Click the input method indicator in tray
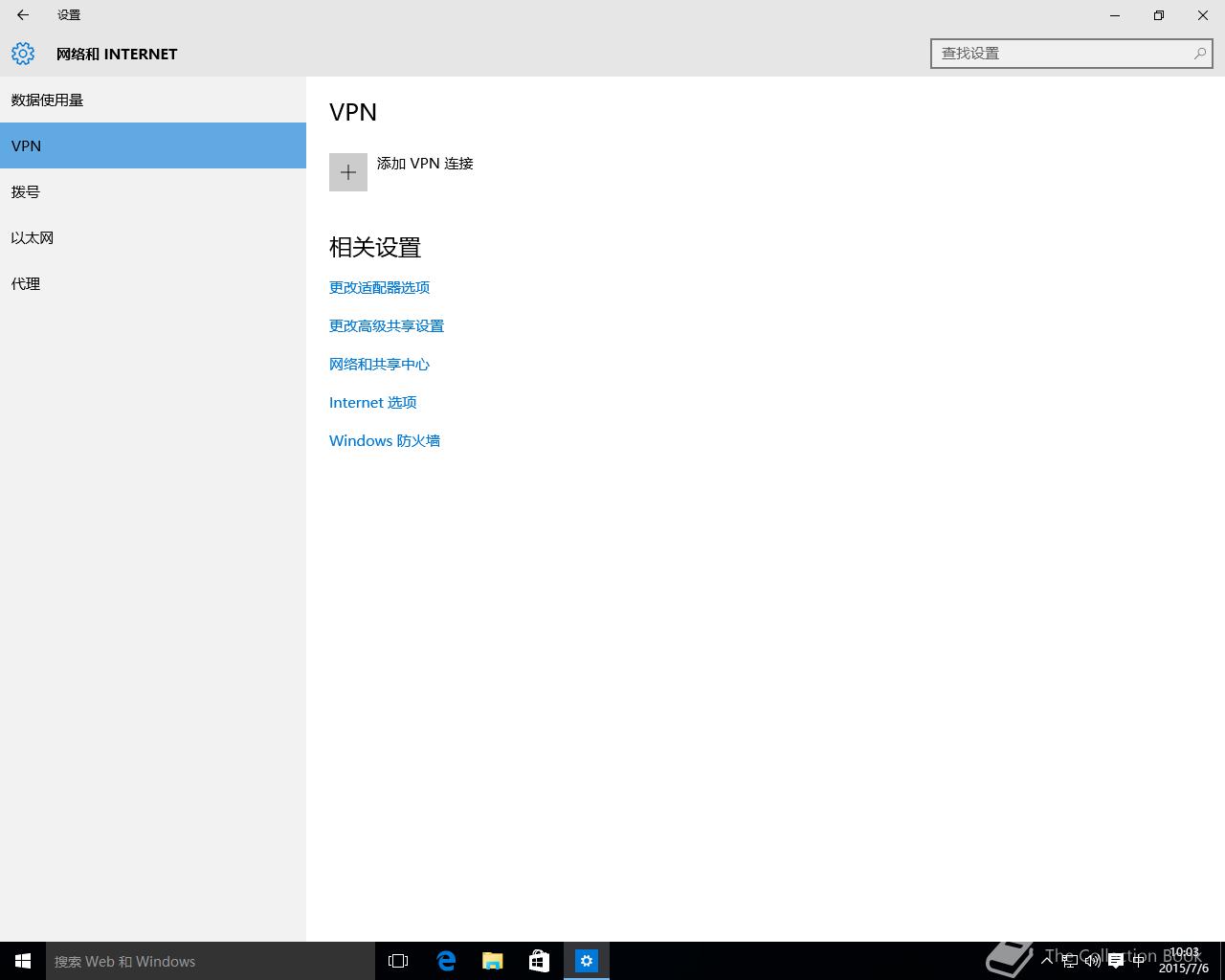The height and width of the screenshot is (980, 1225). click(x=1139, y=961)
